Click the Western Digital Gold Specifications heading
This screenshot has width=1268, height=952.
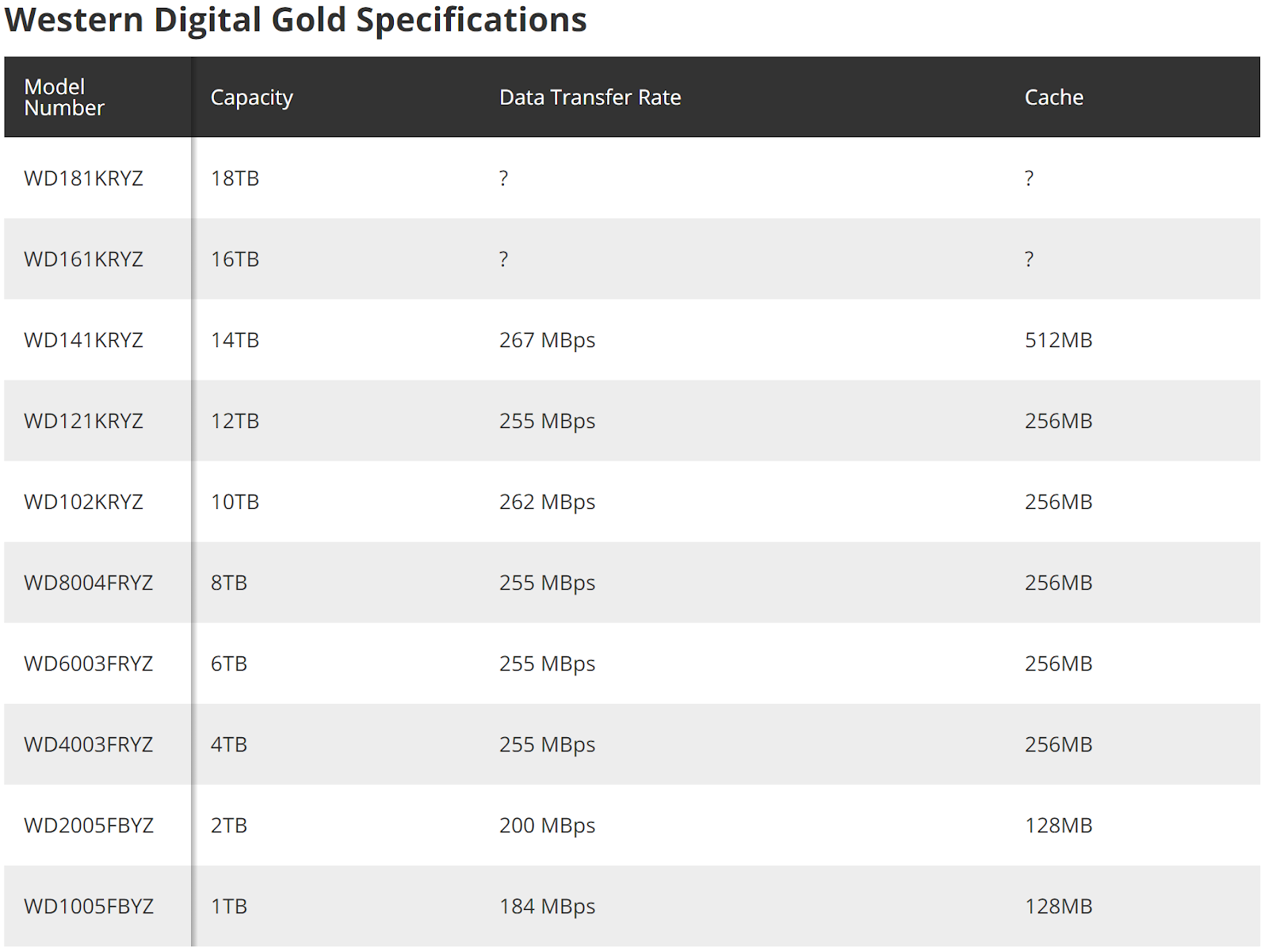click(x=295, y=20)
